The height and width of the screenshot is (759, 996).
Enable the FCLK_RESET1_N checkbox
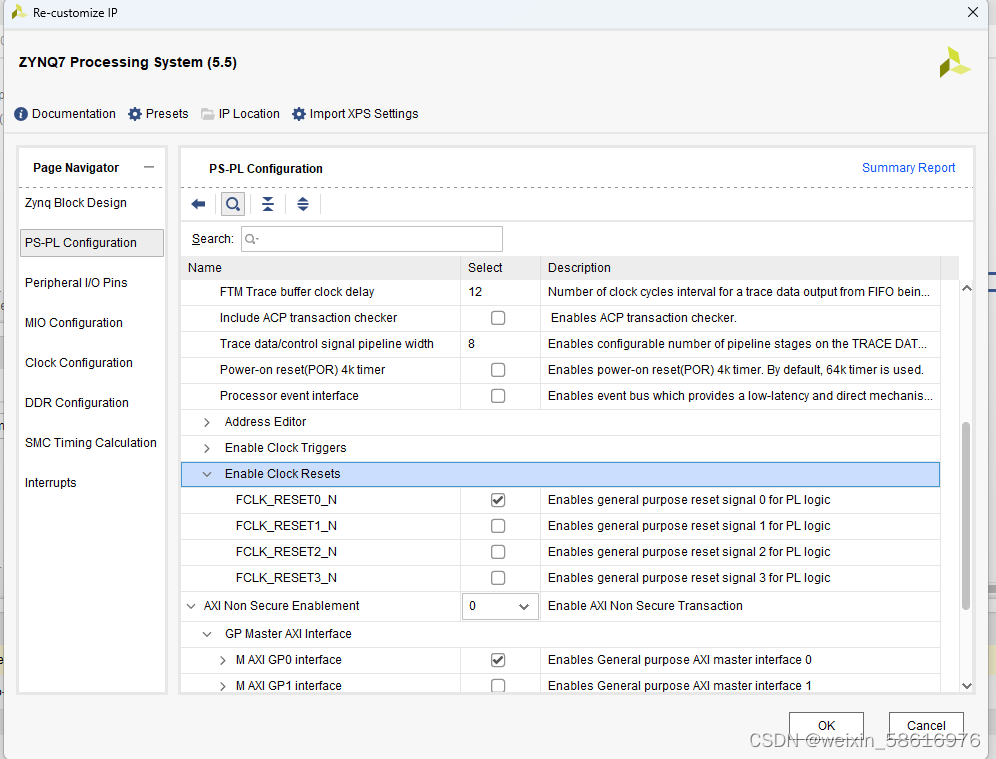(498, 526)
